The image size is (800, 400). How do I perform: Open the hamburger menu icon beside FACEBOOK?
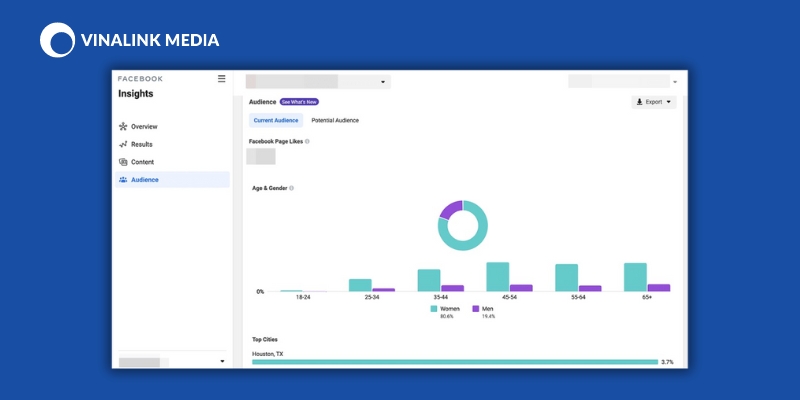(x=221, y=79)
